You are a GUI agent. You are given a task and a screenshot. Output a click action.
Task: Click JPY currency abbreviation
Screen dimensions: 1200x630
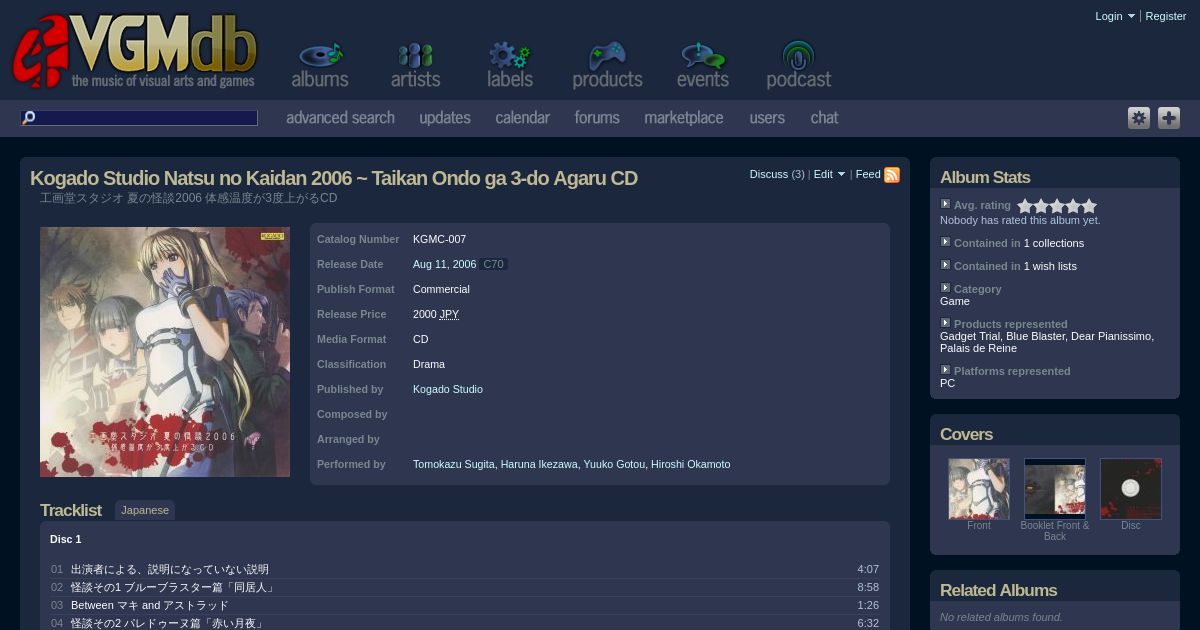pos(449,314)
